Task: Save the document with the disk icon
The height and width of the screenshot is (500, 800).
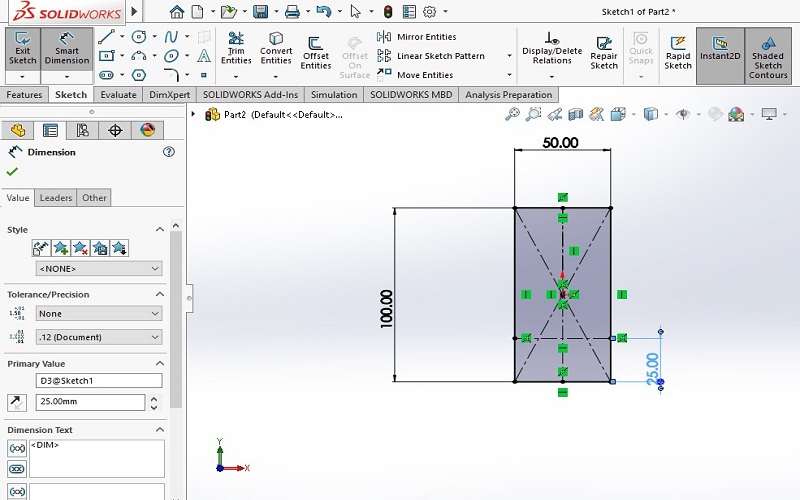Action: click(261, 11)
